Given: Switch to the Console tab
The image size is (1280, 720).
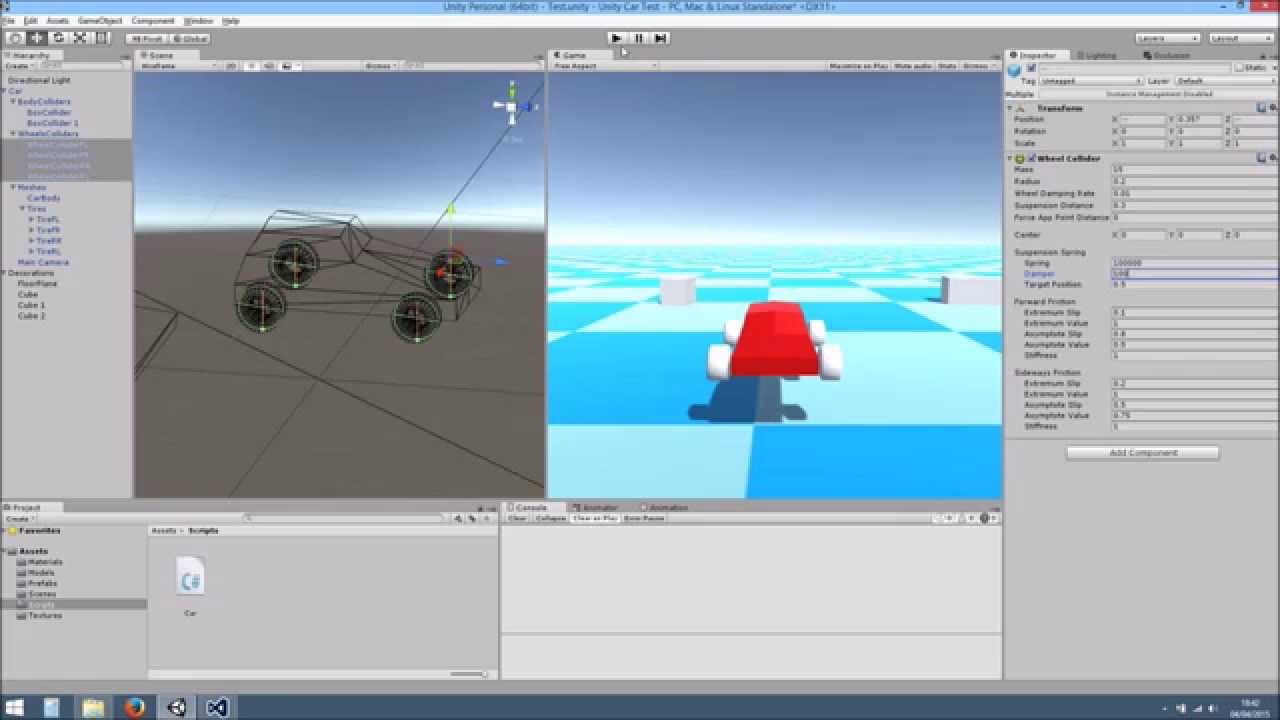Looking at the screenshot, I should [x=531, y=507].
